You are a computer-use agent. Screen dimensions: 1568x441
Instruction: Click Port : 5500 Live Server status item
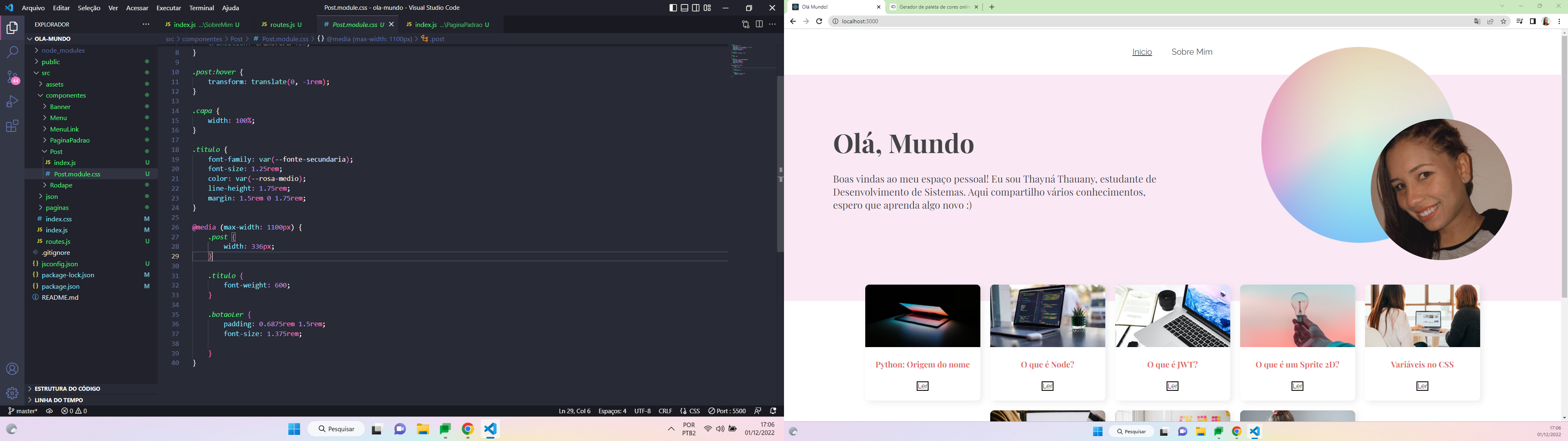pos(727,411)
